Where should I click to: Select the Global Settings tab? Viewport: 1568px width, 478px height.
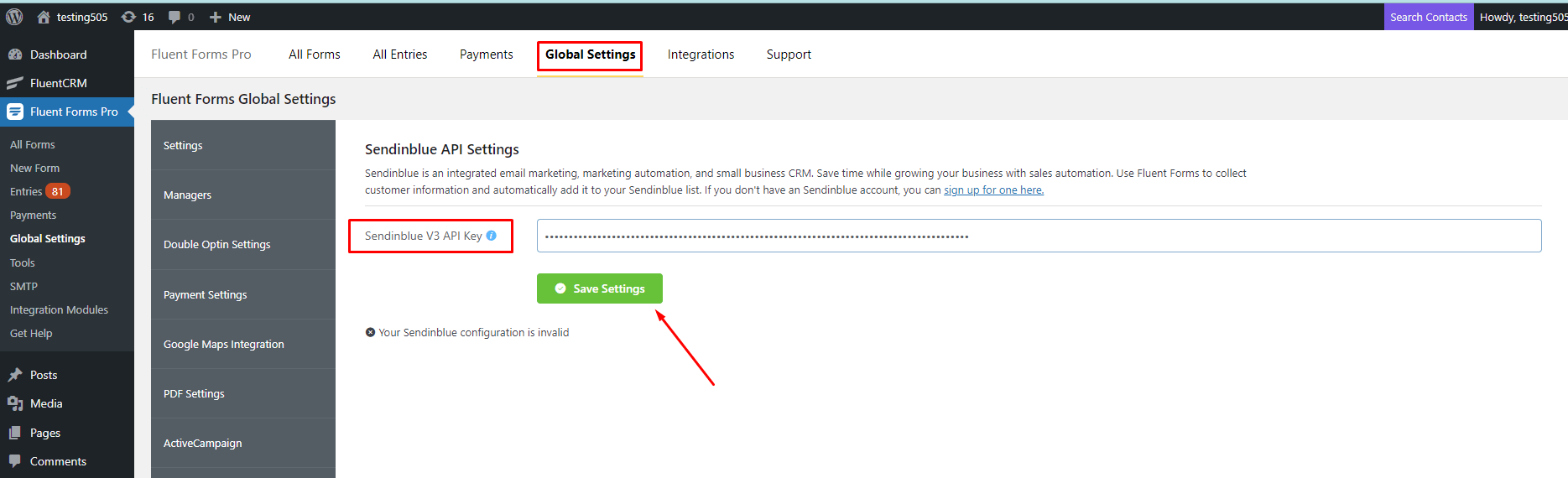[x=591, y=55]
